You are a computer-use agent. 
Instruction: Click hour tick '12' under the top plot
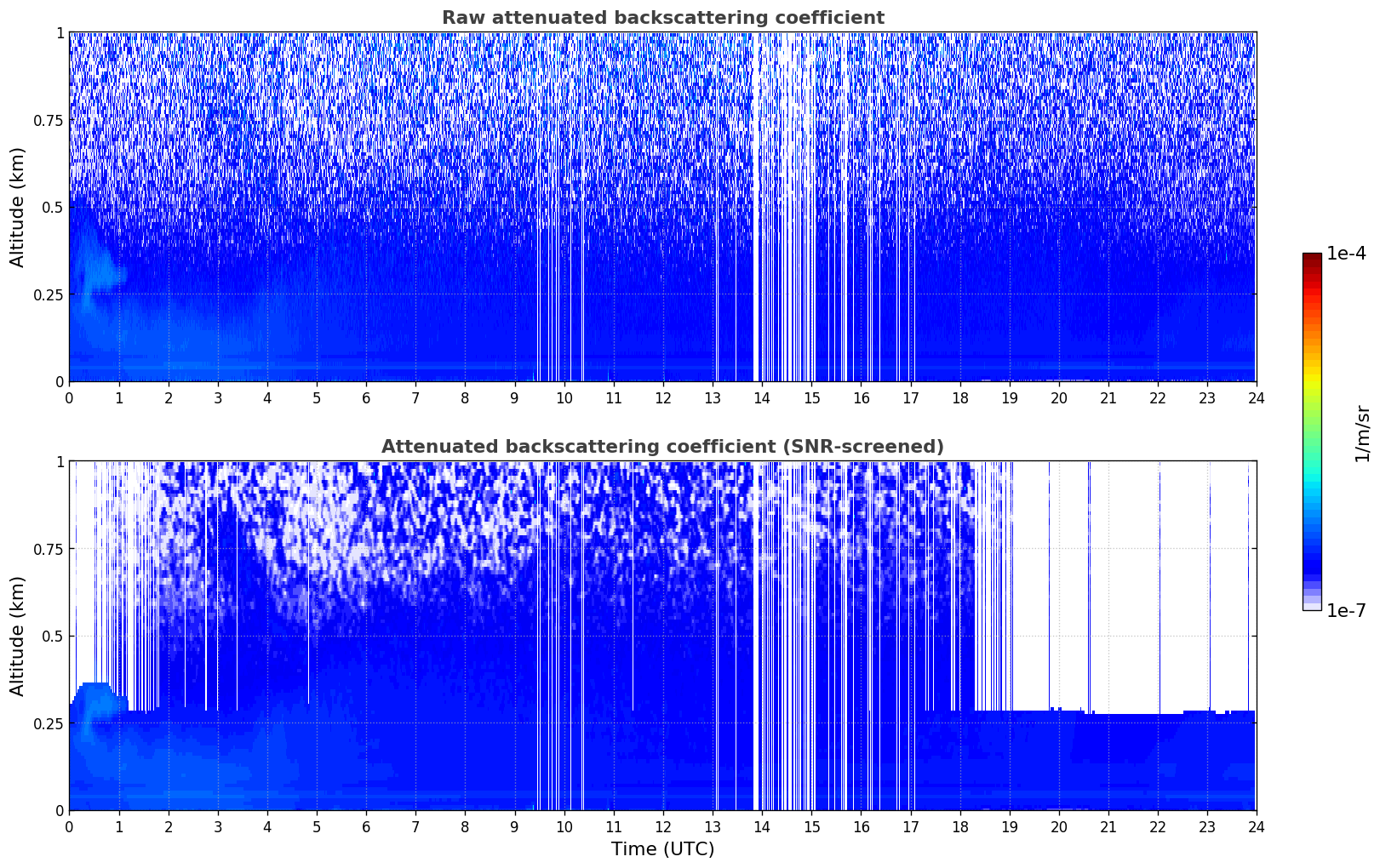pyautogui.click(x=662, y=397)
